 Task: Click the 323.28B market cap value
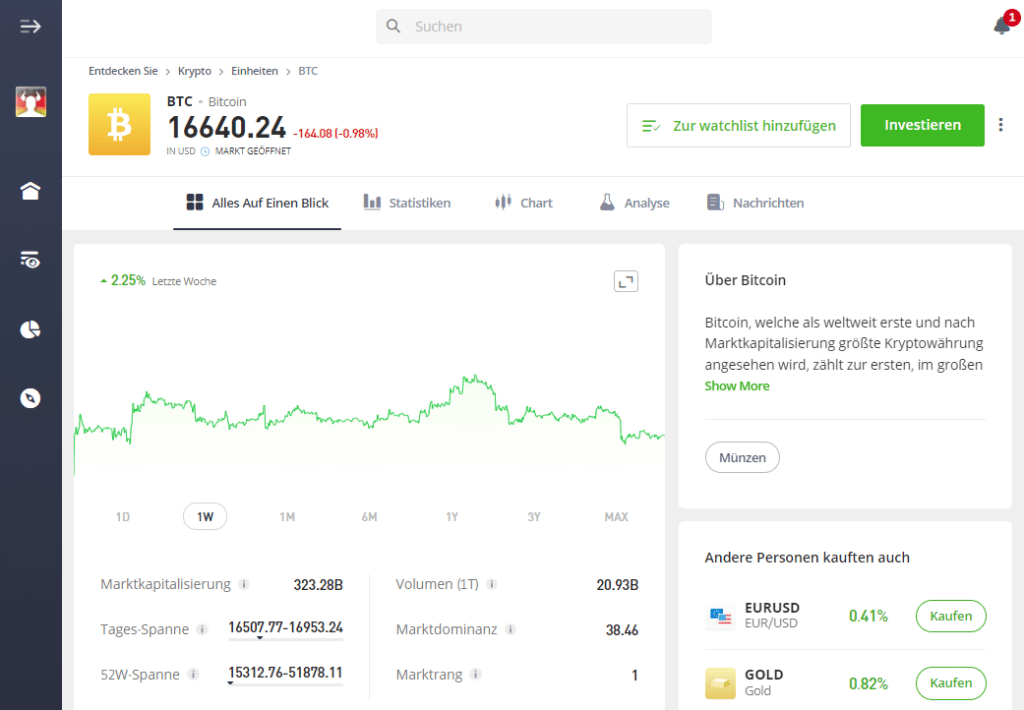(318, 585)
